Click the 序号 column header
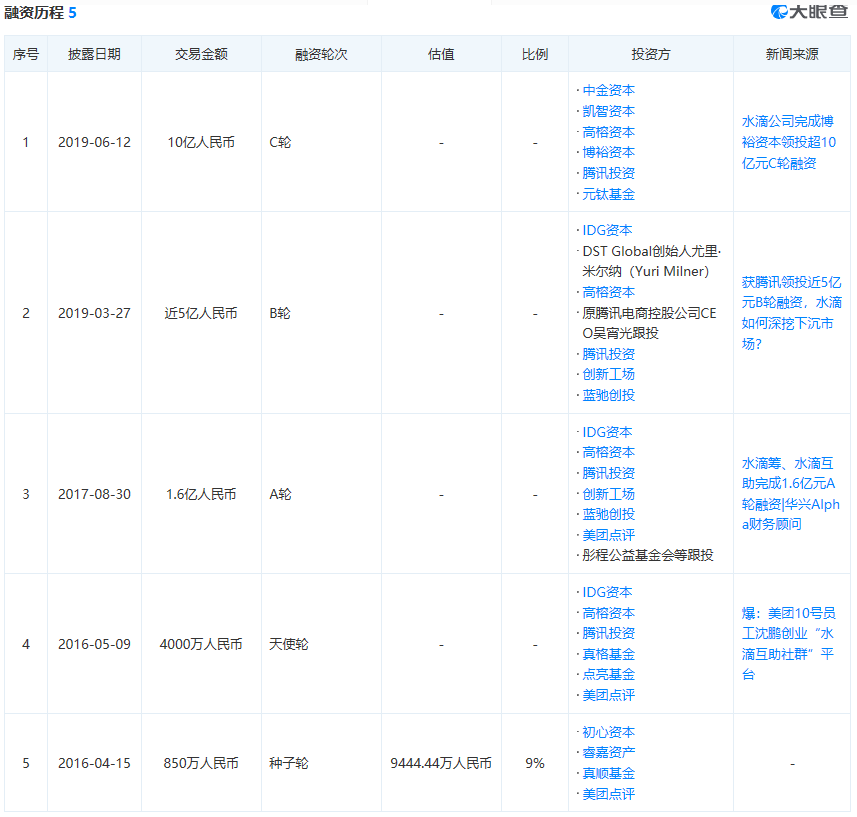The image size is (857, 817). [x=26, y=54]
